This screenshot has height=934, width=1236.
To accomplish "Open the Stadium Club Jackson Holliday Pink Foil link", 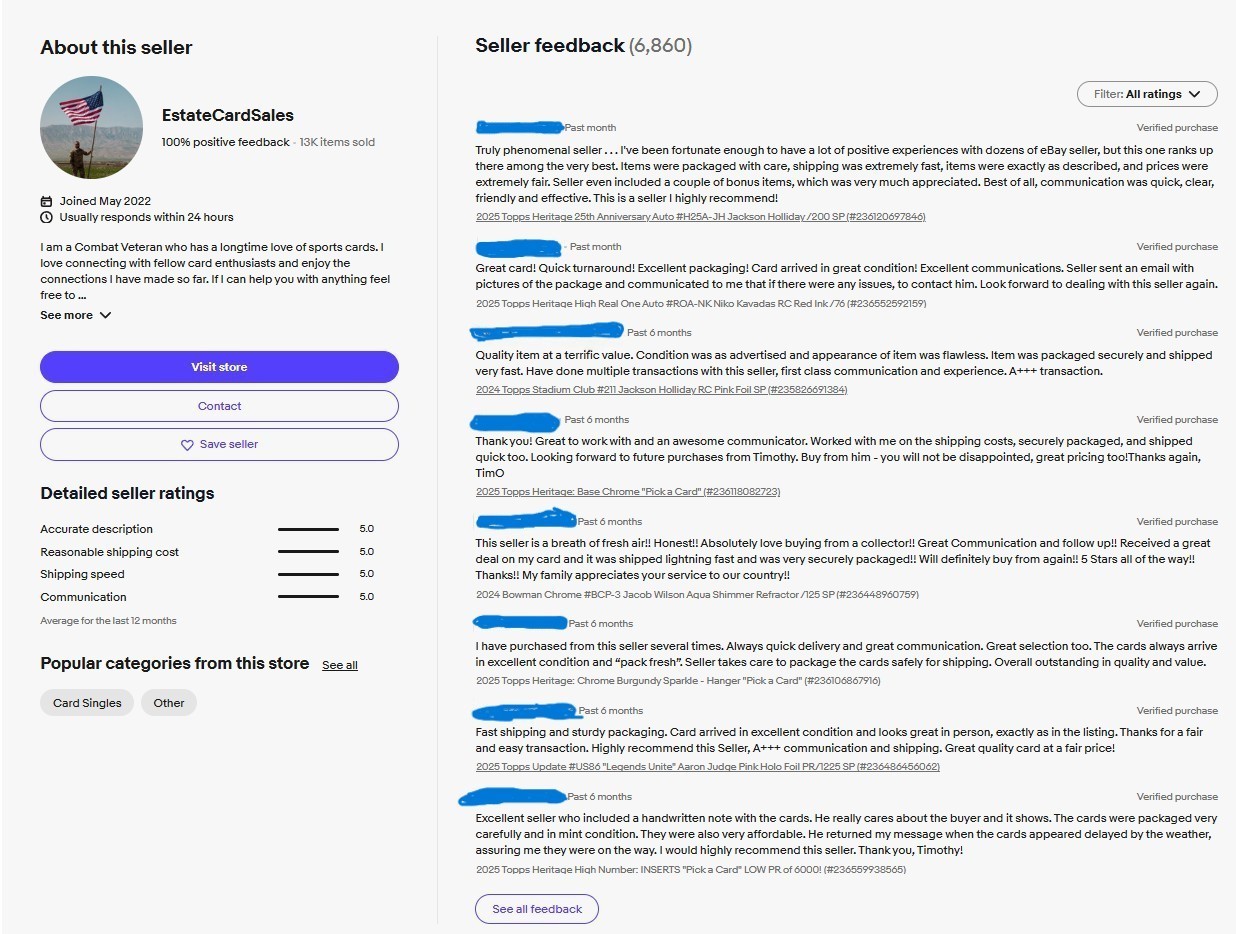I will coord(661,390).
